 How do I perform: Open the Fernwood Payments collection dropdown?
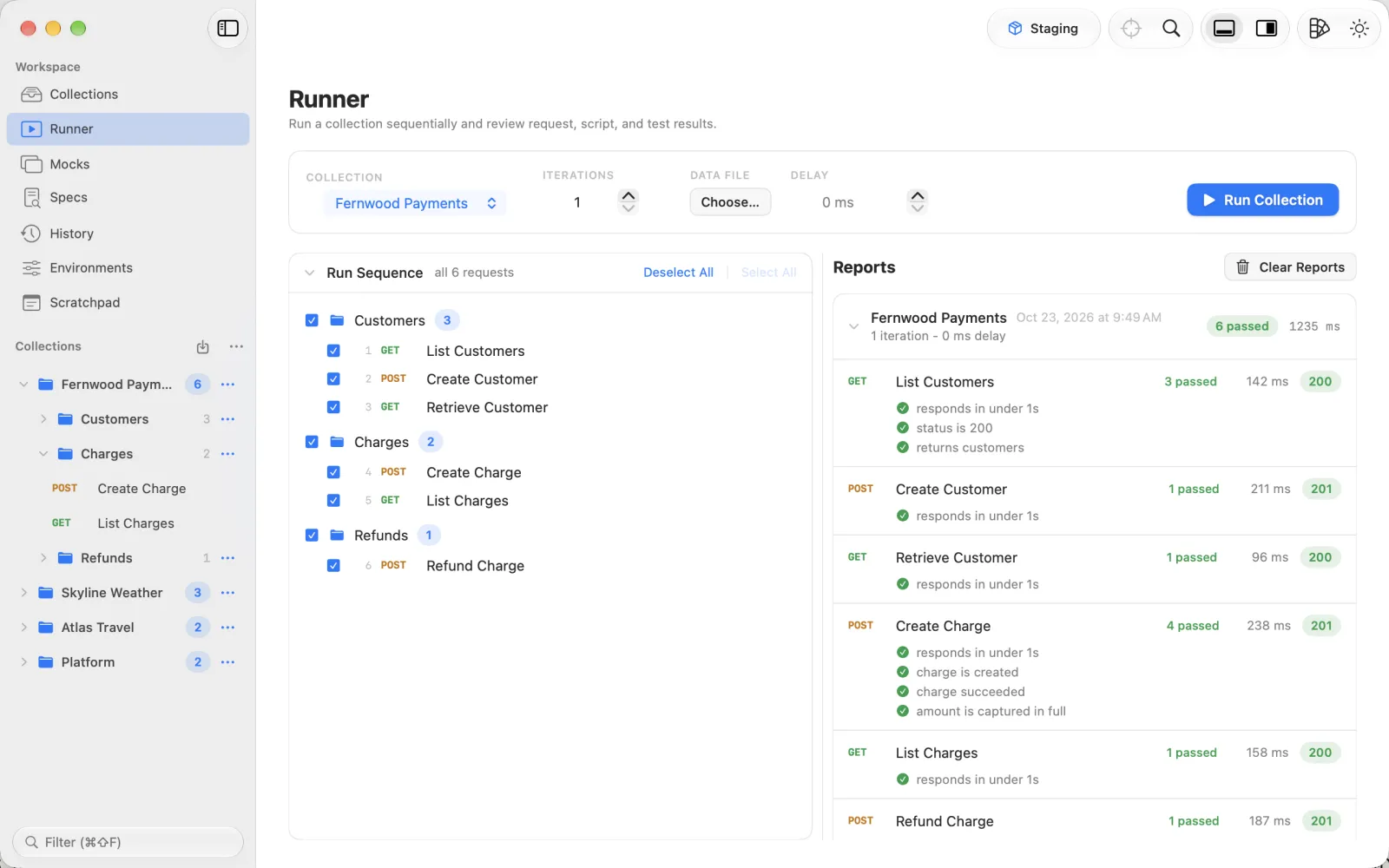tap(415, 203)
